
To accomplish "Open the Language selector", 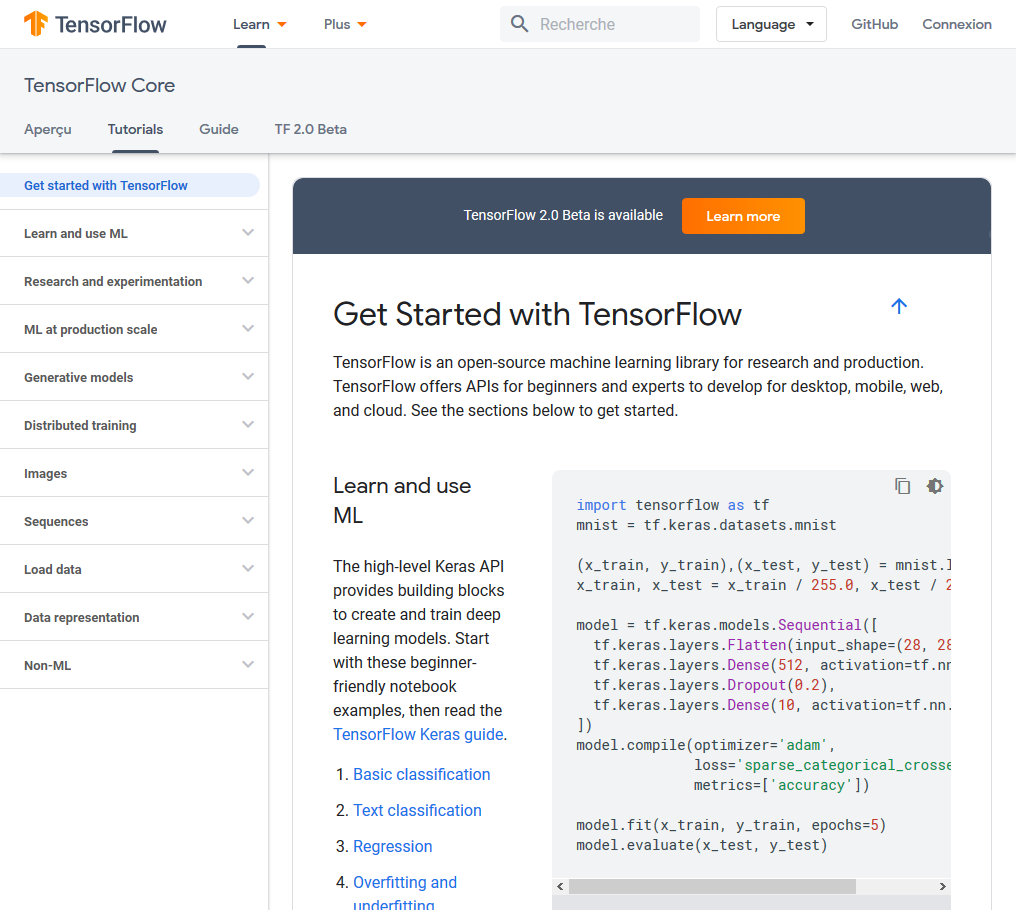I will (x=771, y=24).
